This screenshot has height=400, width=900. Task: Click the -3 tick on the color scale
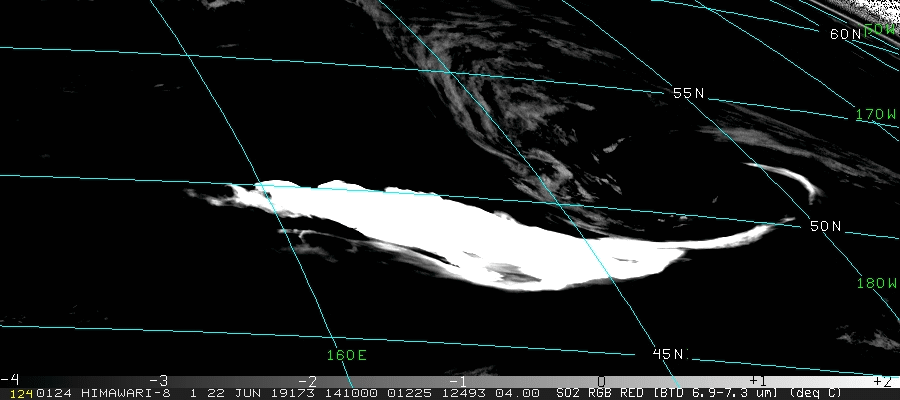coord(157,380)
